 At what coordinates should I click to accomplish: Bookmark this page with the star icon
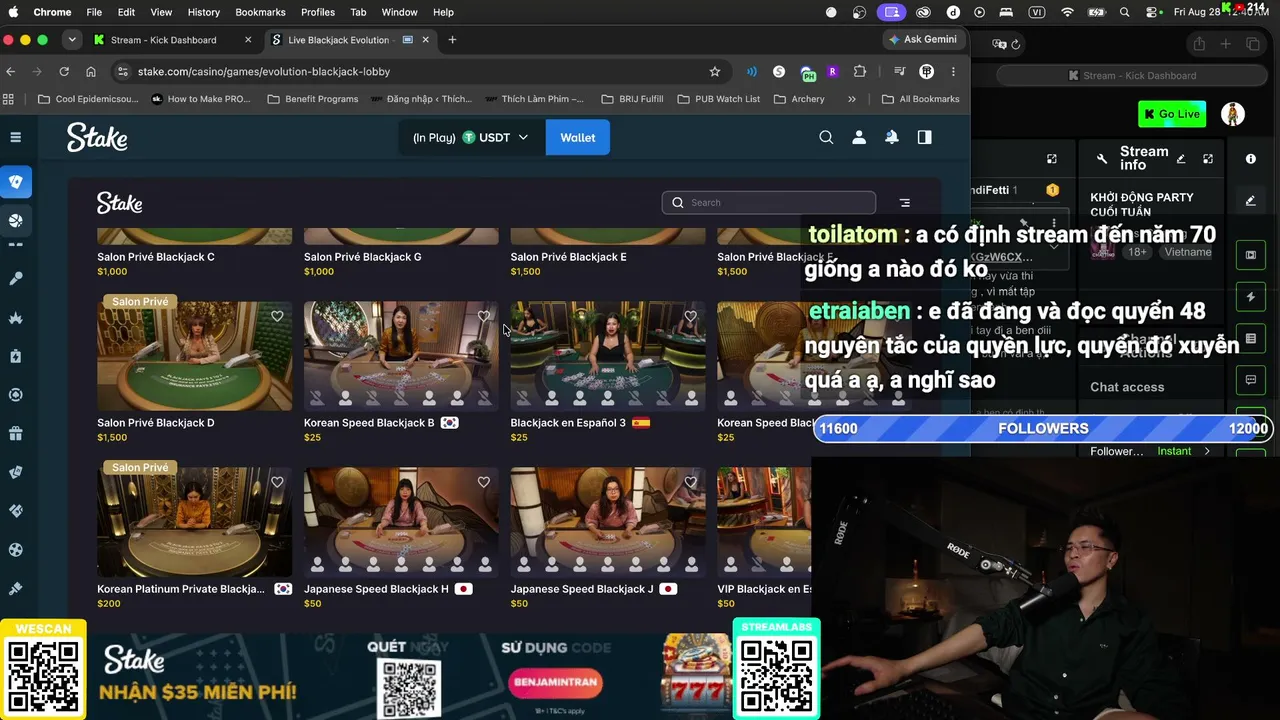tap(715, 72)
